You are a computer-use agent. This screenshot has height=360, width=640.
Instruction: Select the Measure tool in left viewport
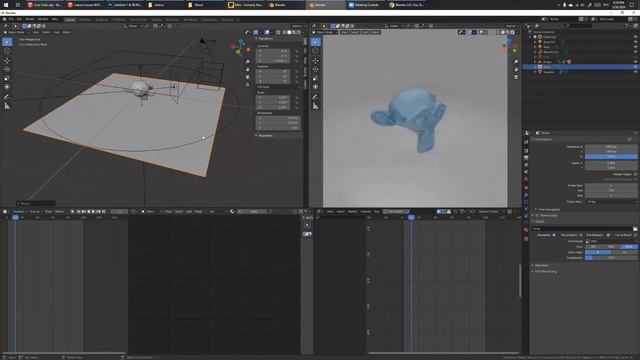[x=7, y=106]
